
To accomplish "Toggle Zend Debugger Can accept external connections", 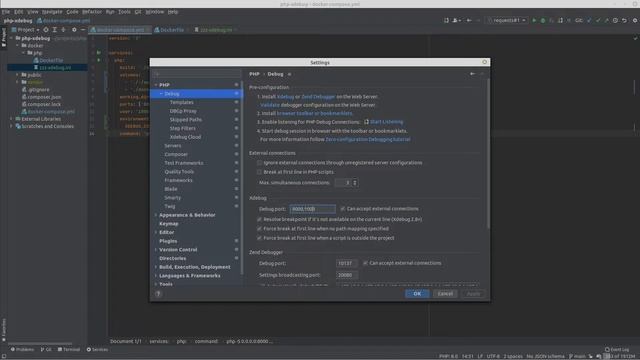I will pos(365,263).
